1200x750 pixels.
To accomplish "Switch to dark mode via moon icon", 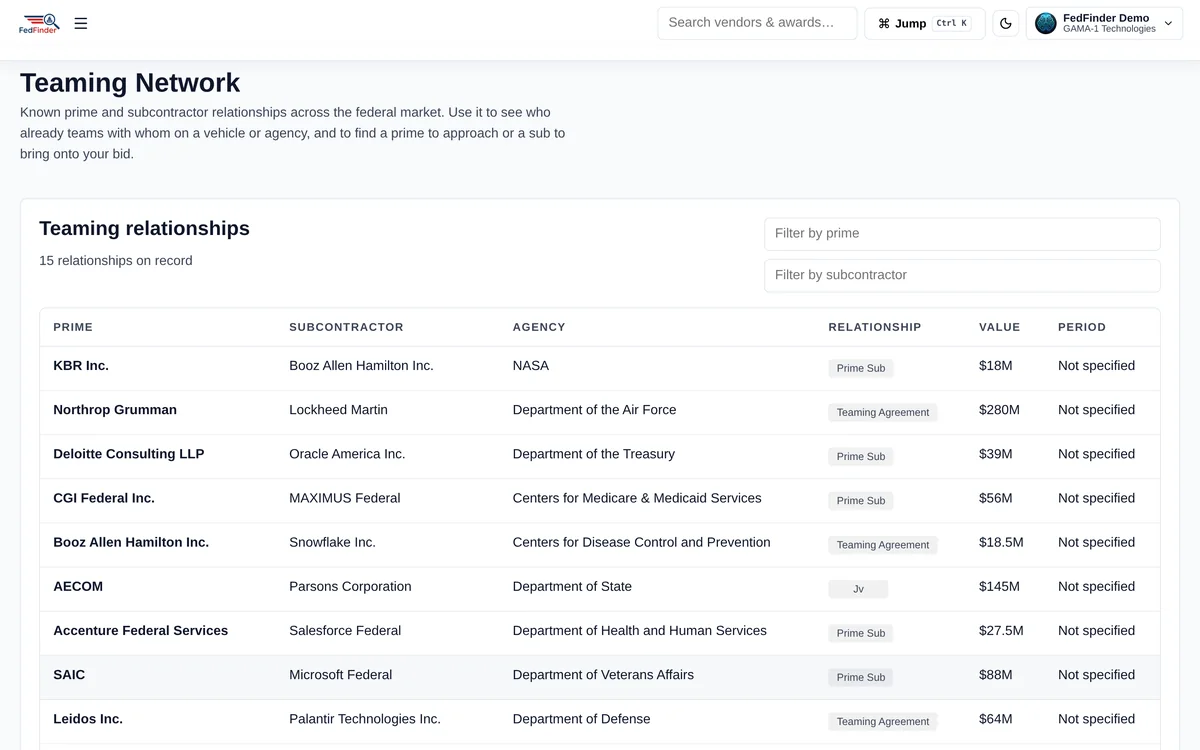I will (1006, 23).
